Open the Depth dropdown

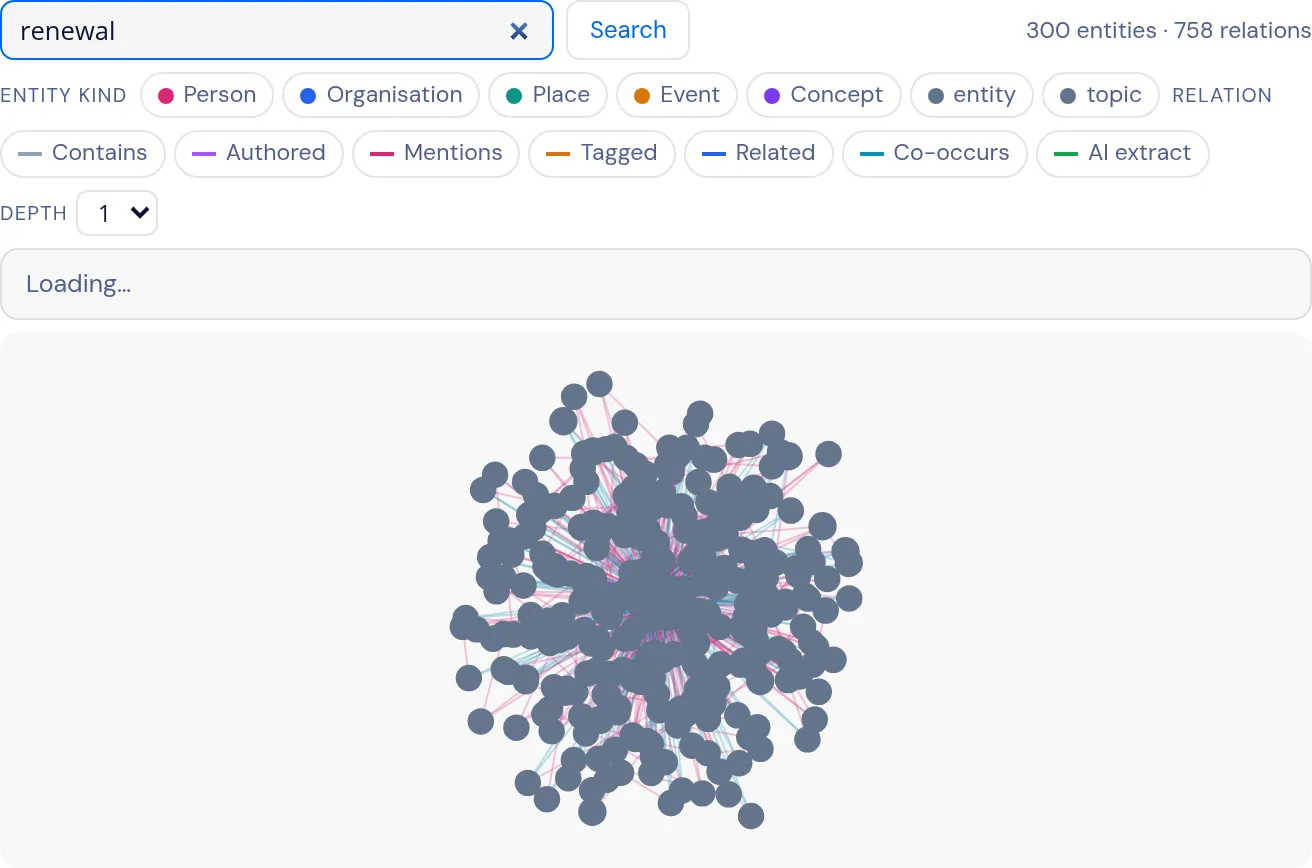[117, 213]
